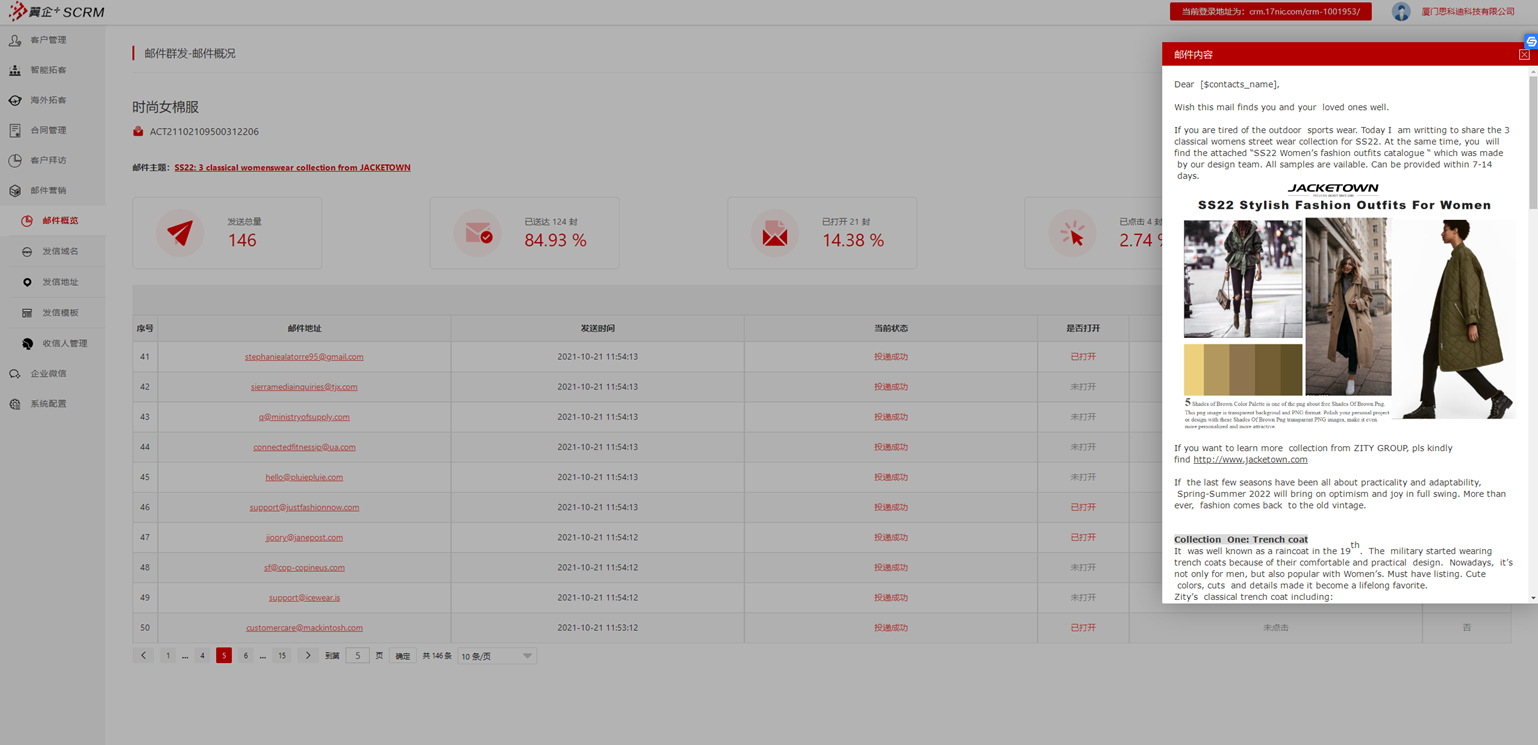The height and width of the screenshot is (745, 1538).
Task: Click the 邮件地址 column header
Action: tap(304, 328)
